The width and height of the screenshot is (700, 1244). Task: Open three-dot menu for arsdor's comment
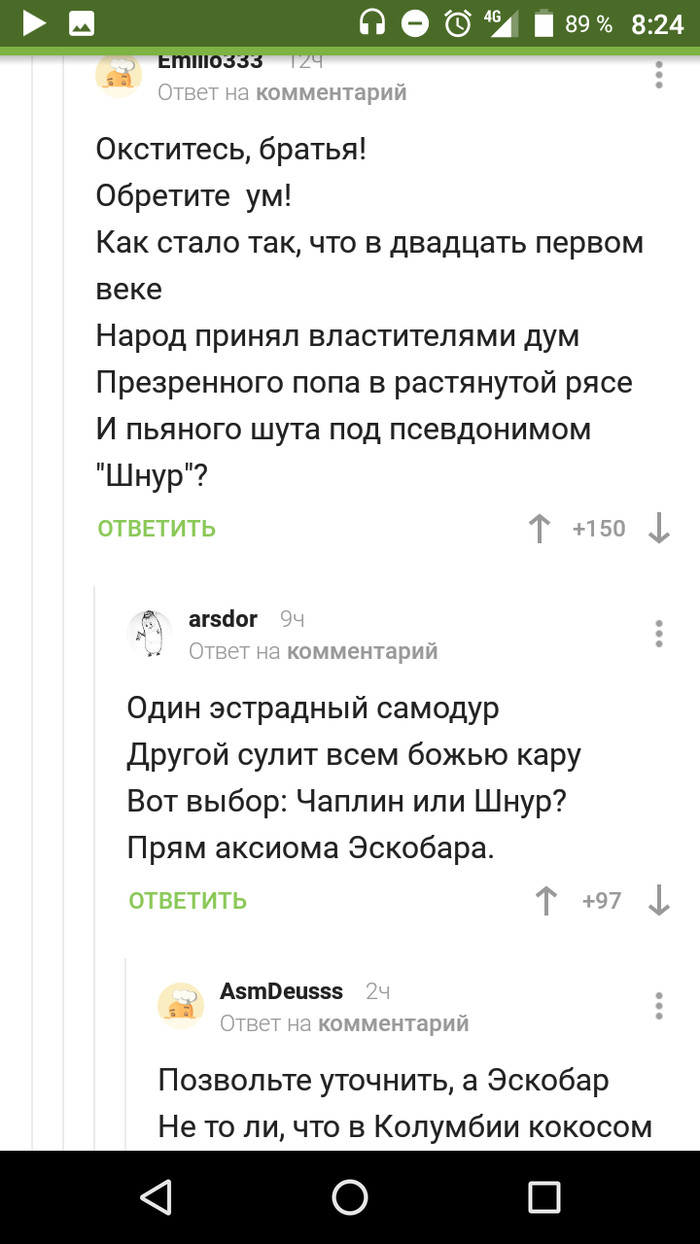pos(659,633)
